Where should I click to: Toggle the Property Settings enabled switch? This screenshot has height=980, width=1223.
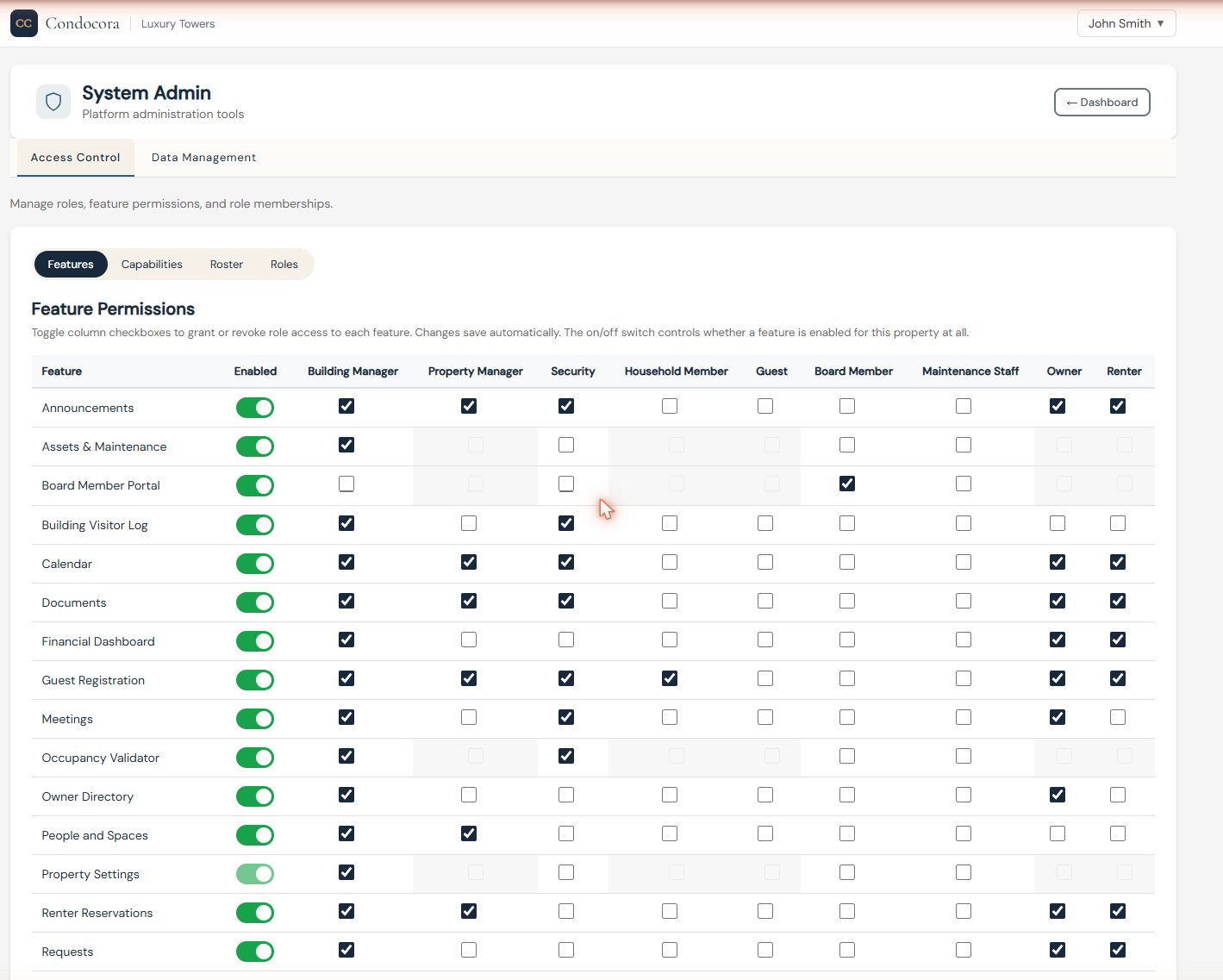[255, 874]
